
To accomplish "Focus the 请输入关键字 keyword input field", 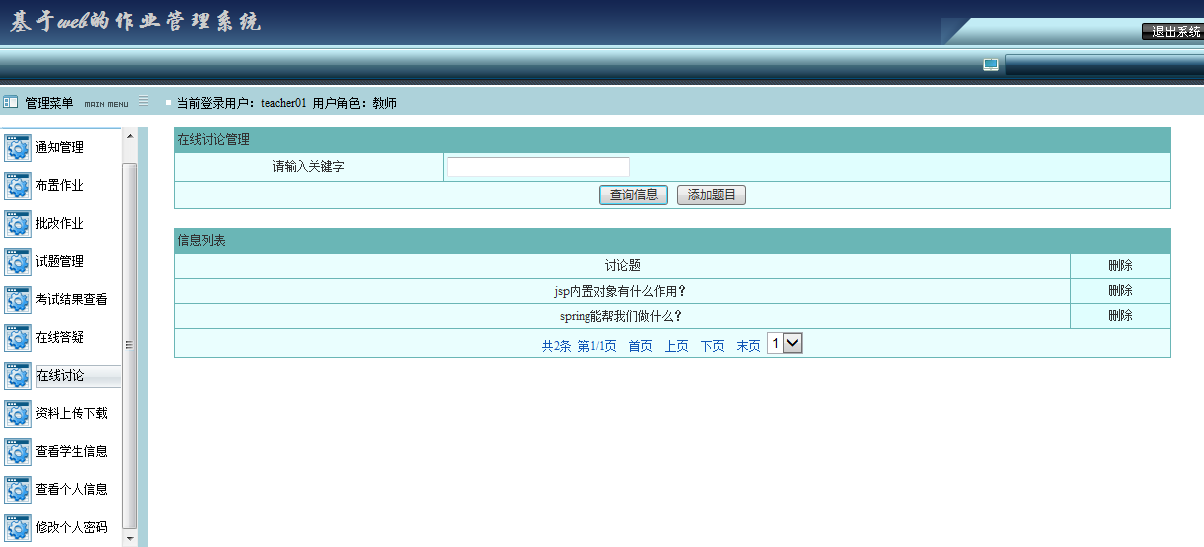I will point(538,167).
